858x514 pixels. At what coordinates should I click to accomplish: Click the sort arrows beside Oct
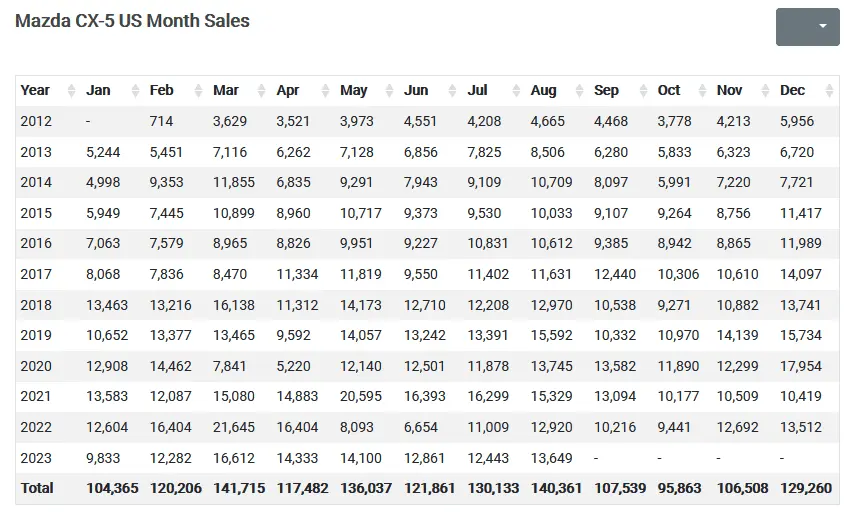click(x=702, y=91)
